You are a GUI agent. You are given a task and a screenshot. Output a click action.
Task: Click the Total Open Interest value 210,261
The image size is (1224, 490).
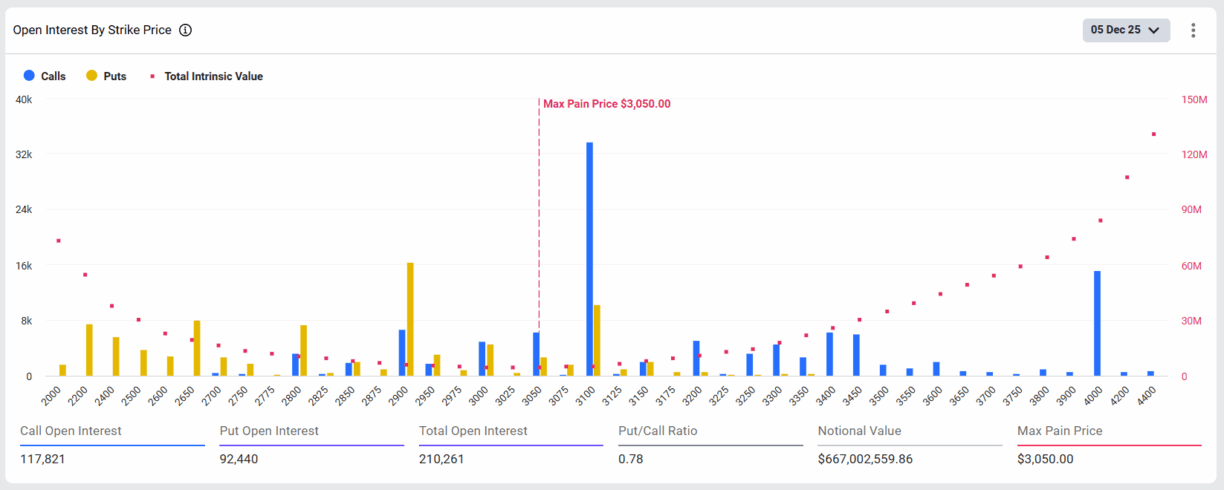447,459
